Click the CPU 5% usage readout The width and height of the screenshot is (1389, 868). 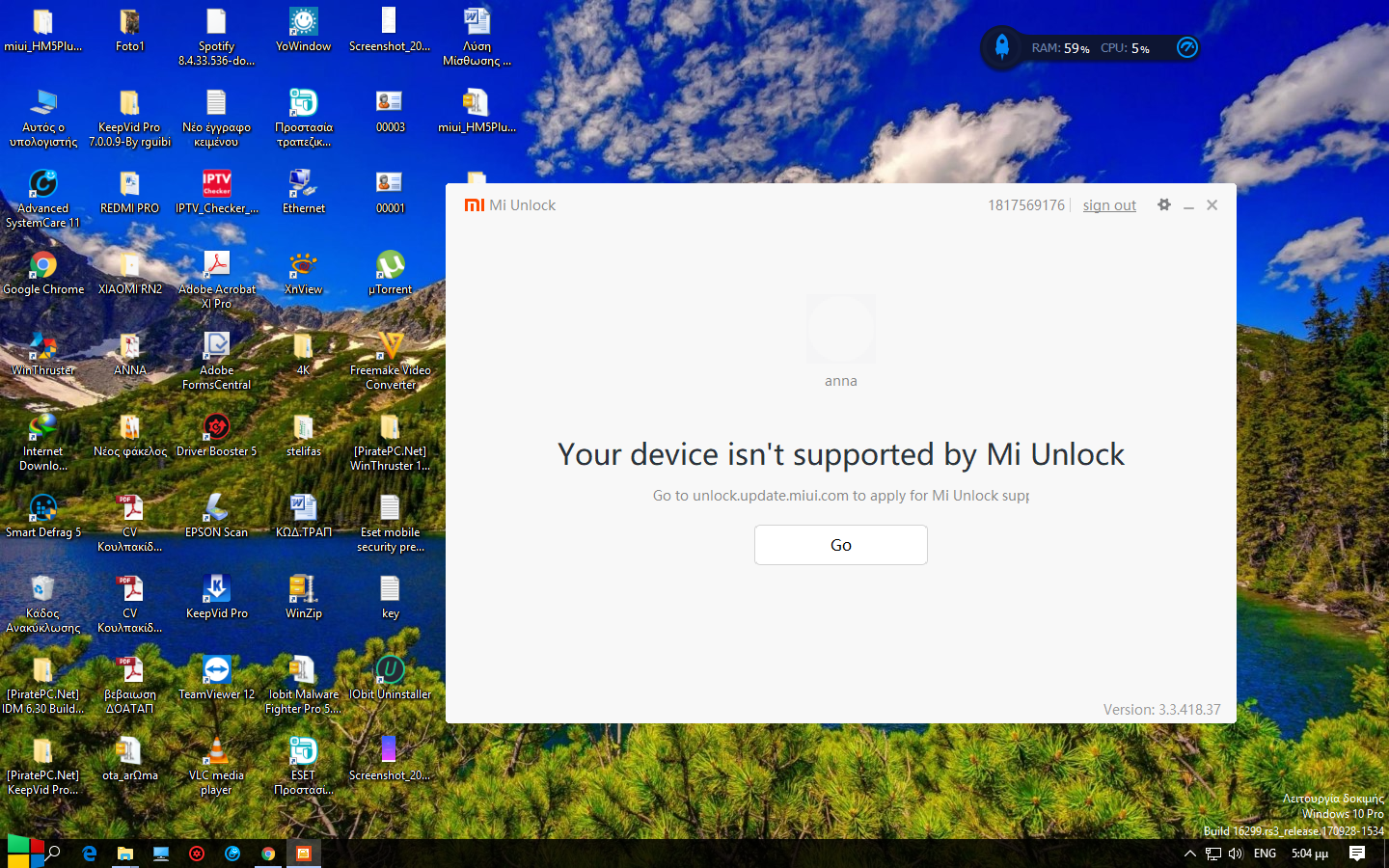tap(1125, 48)
